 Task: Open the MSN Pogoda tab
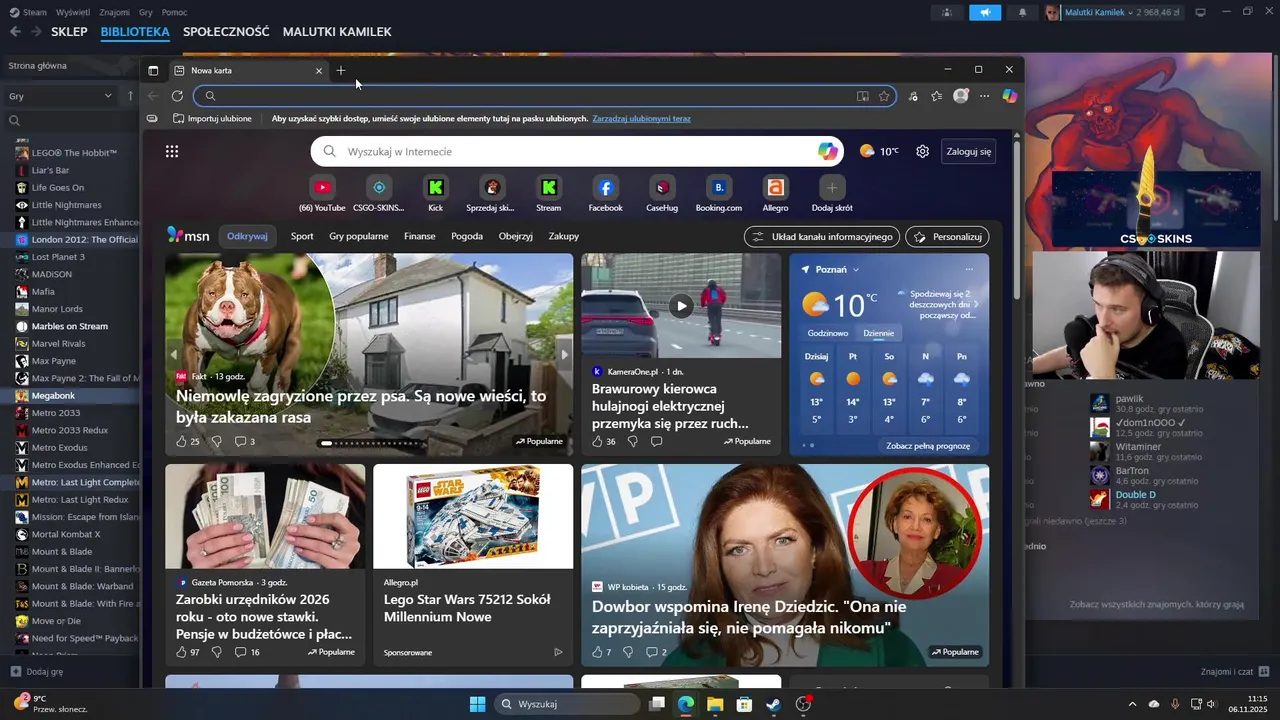point(467,237)
